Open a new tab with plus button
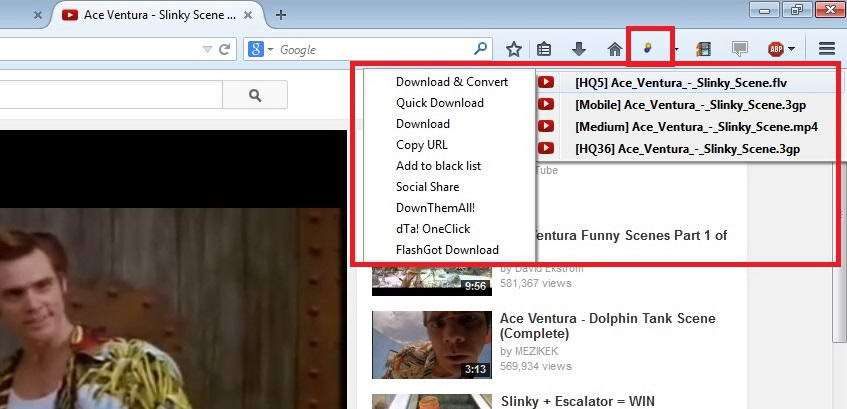The height and width of the screenshot is (409, 847). coord(280,15)
